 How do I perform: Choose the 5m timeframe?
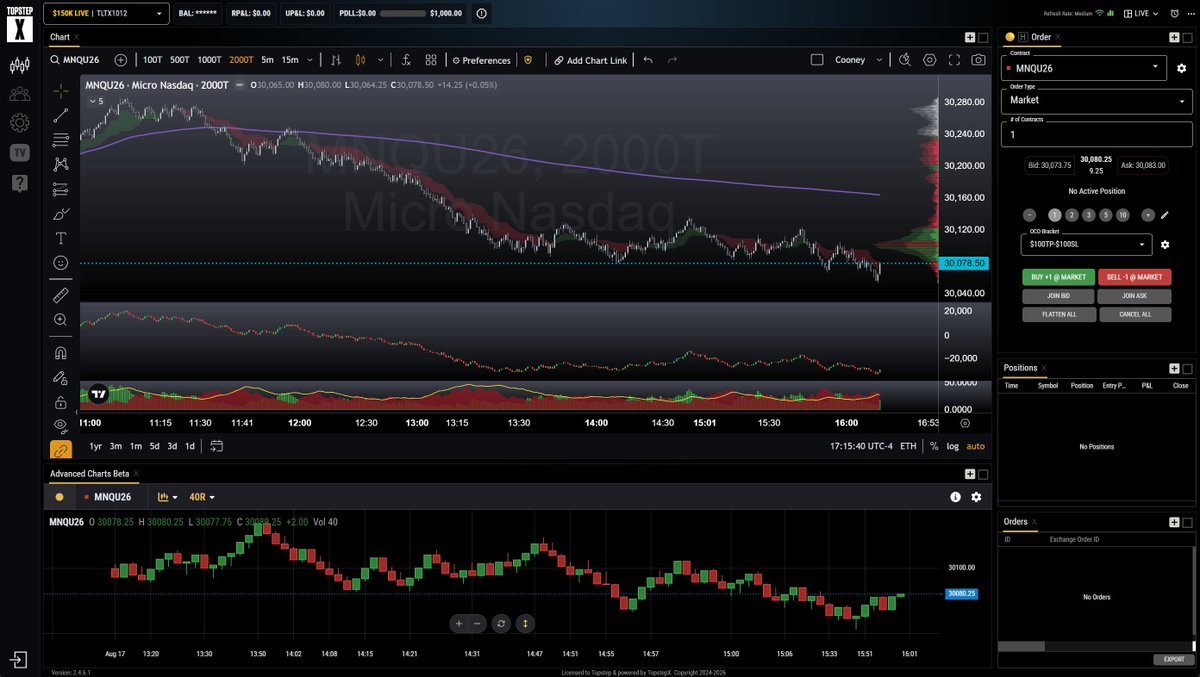click(x=267, y=60)
